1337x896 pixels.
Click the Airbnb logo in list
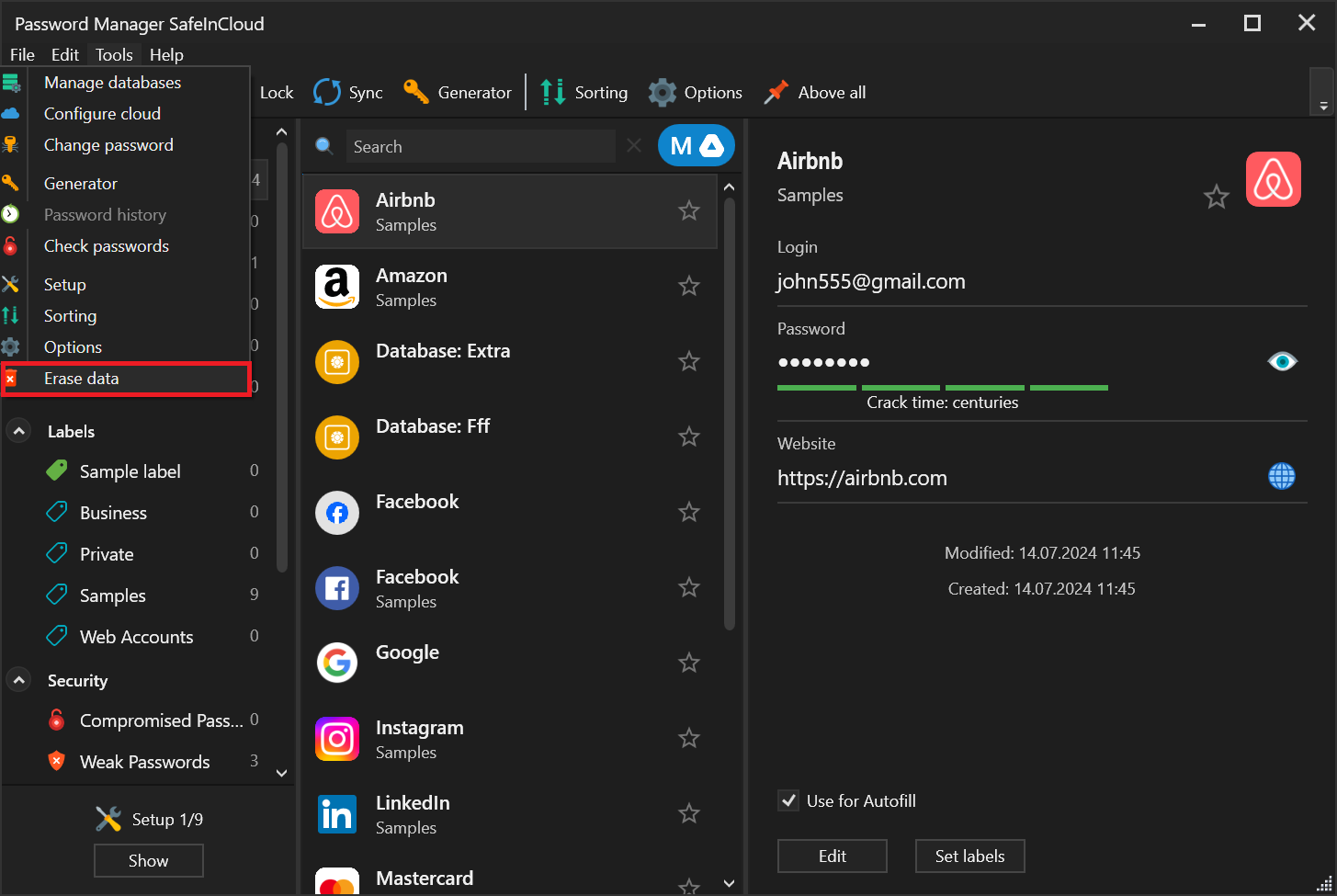337,211
